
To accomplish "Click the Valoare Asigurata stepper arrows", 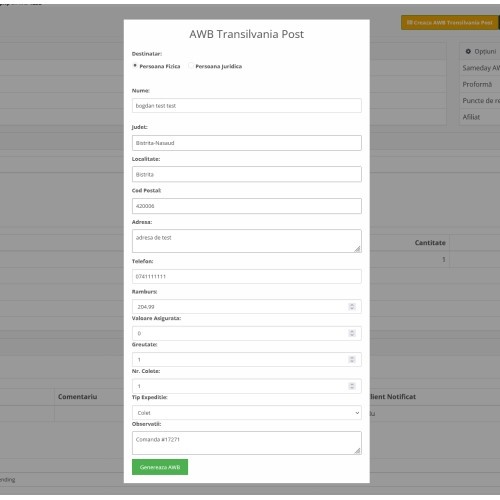I will pos(352,333).
